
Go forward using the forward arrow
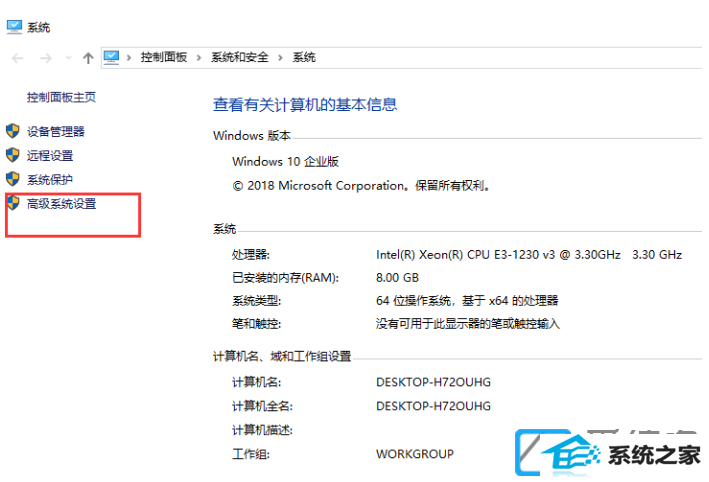pyautogui.click(x=46, y=58)
